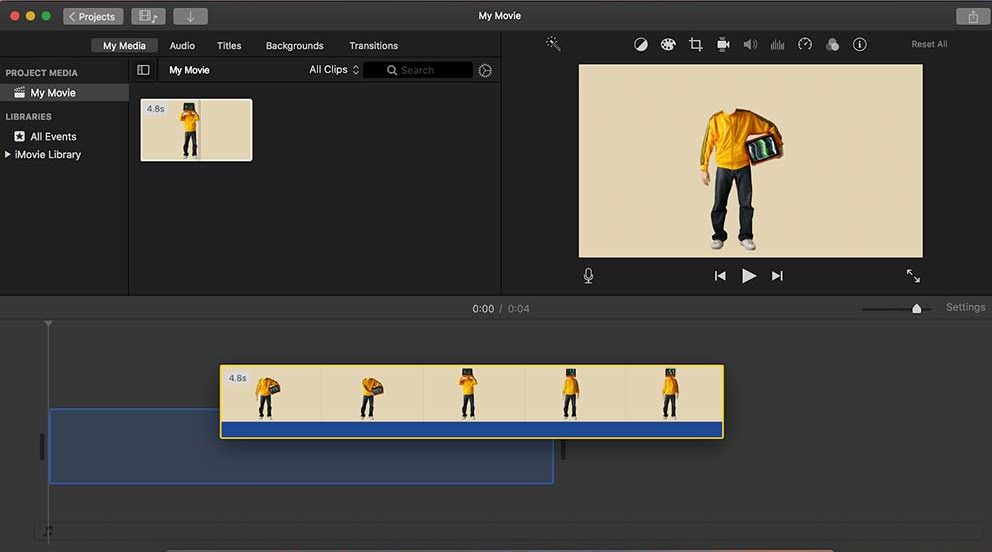Screen dimensions: 992x552
Task: Go back to Projects
Action: tap(93, 16)
